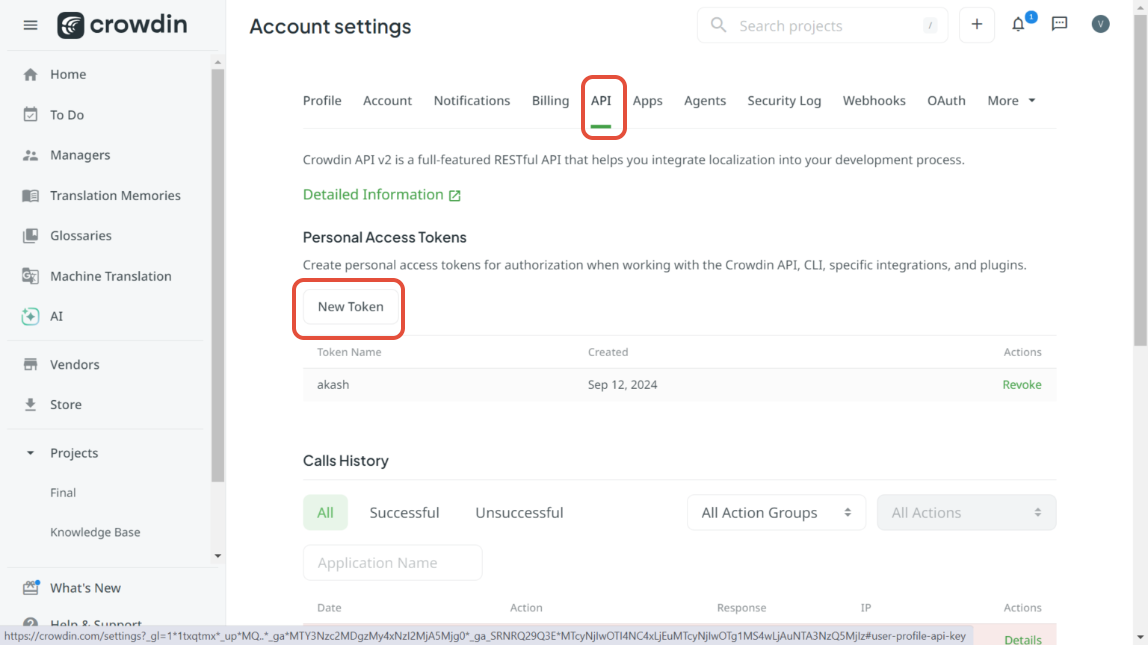Open the user avatar menu

(x=1100, y=25)
